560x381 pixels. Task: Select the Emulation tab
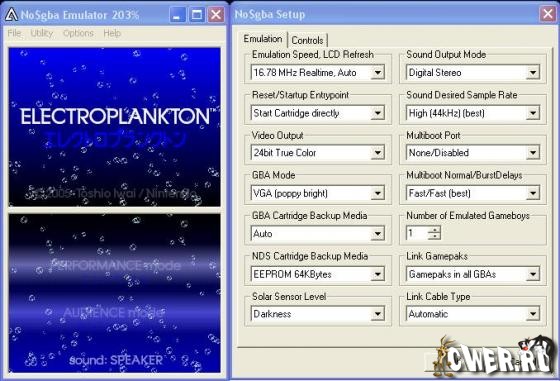[x=263, y=39]
